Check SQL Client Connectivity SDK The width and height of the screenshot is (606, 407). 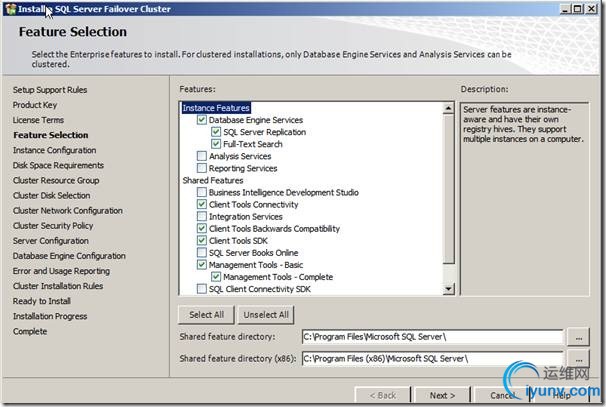[201, 289]
